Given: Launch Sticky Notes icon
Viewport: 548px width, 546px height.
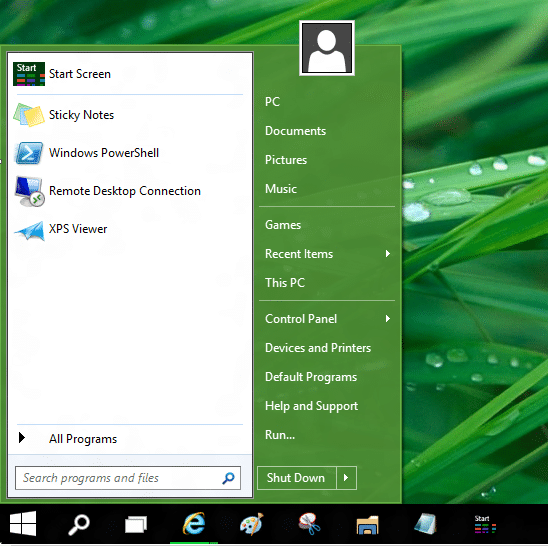Looking at the screenshot, I should 29,115.
